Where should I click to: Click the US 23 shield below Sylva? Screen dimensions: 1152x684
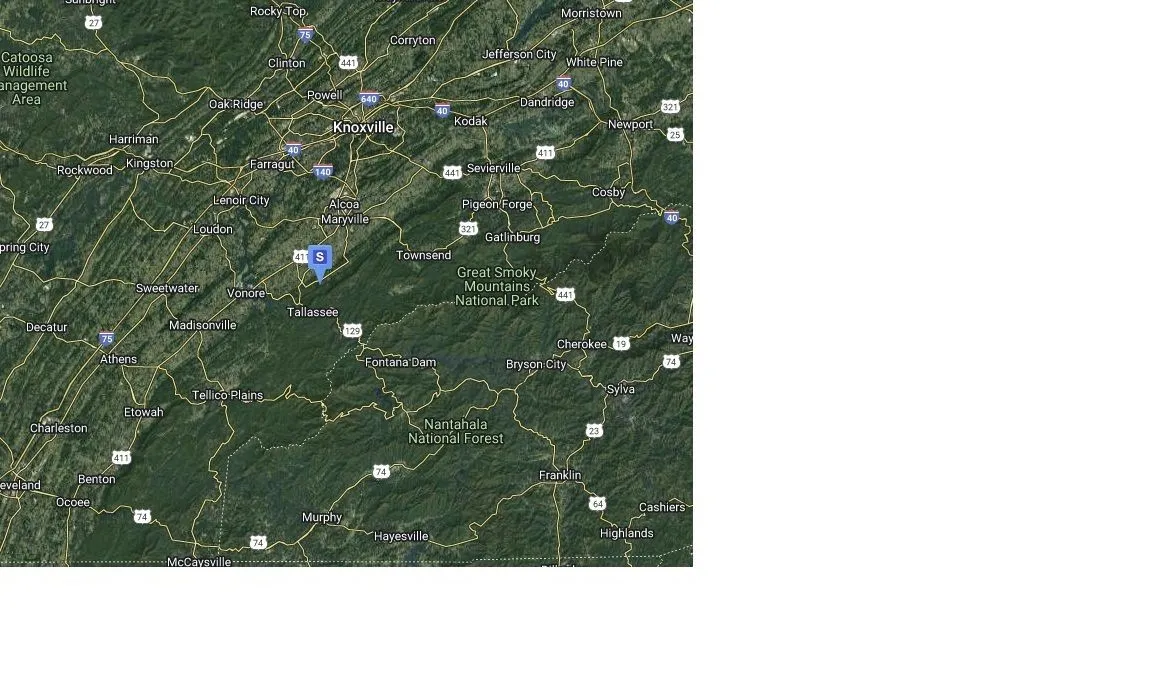pyautogui.click(x=594, y=431)
